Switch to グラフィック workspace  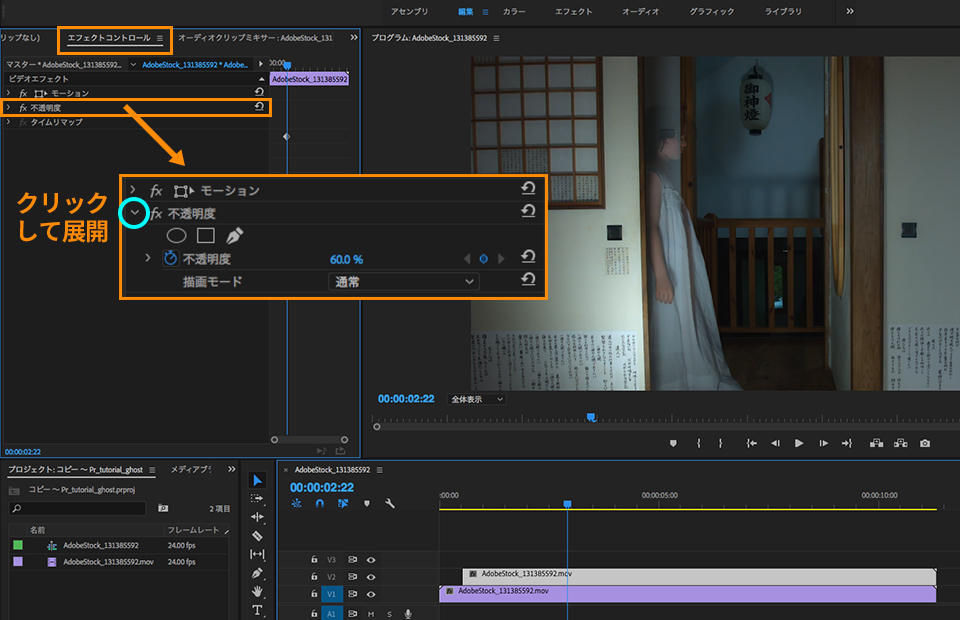[711, 12]
